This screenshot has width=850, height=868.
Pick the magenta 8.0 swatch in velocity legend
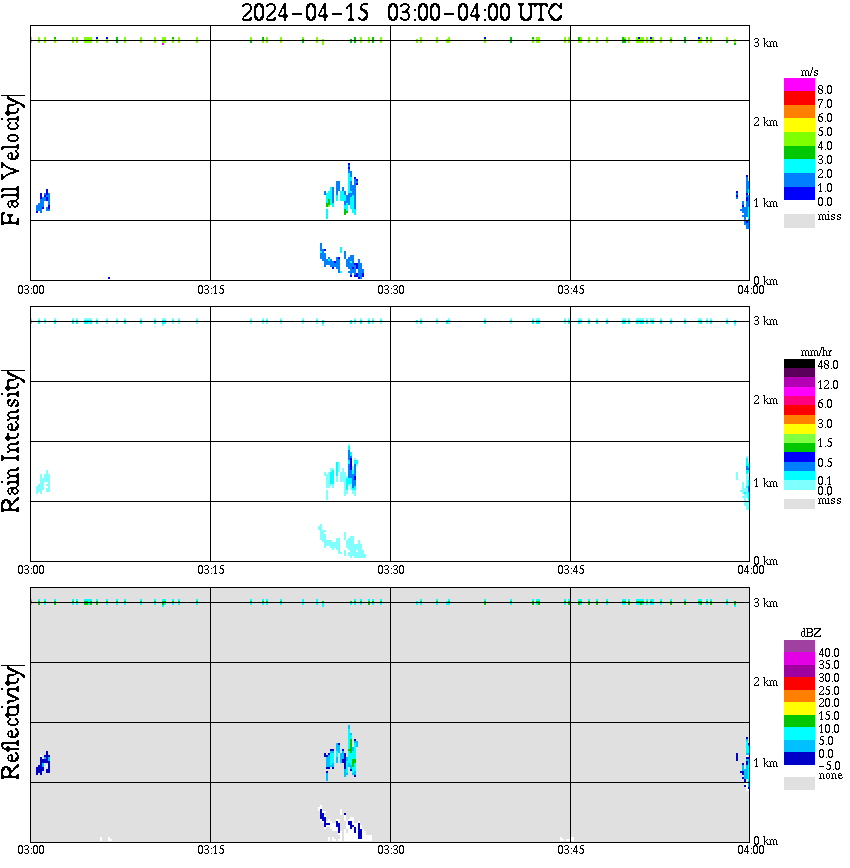(799, 85)
